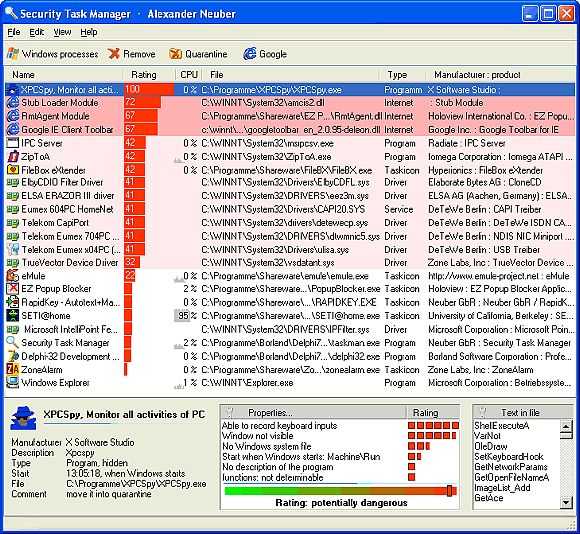This screenshot has width=580, height=534.
Task: Click the TrueVector Device Driver icon
Action: [x=13, y=263]
